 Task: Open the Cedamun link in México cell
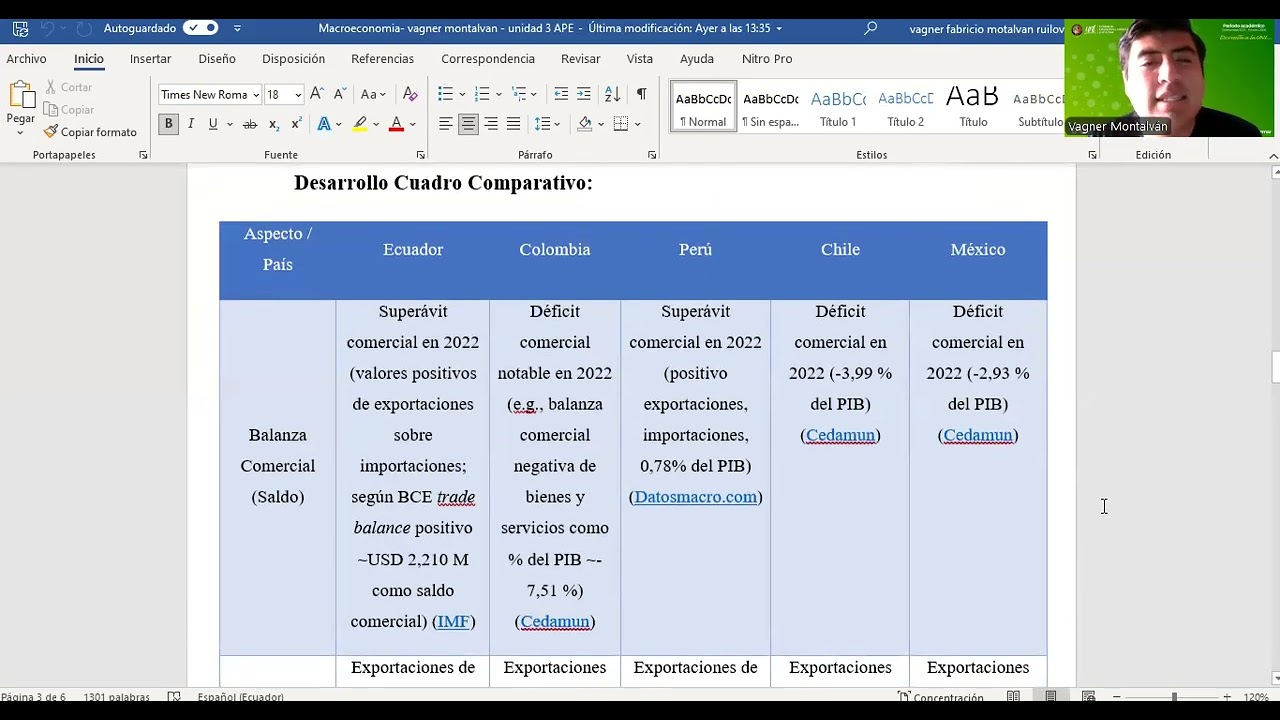pos(978,435)
